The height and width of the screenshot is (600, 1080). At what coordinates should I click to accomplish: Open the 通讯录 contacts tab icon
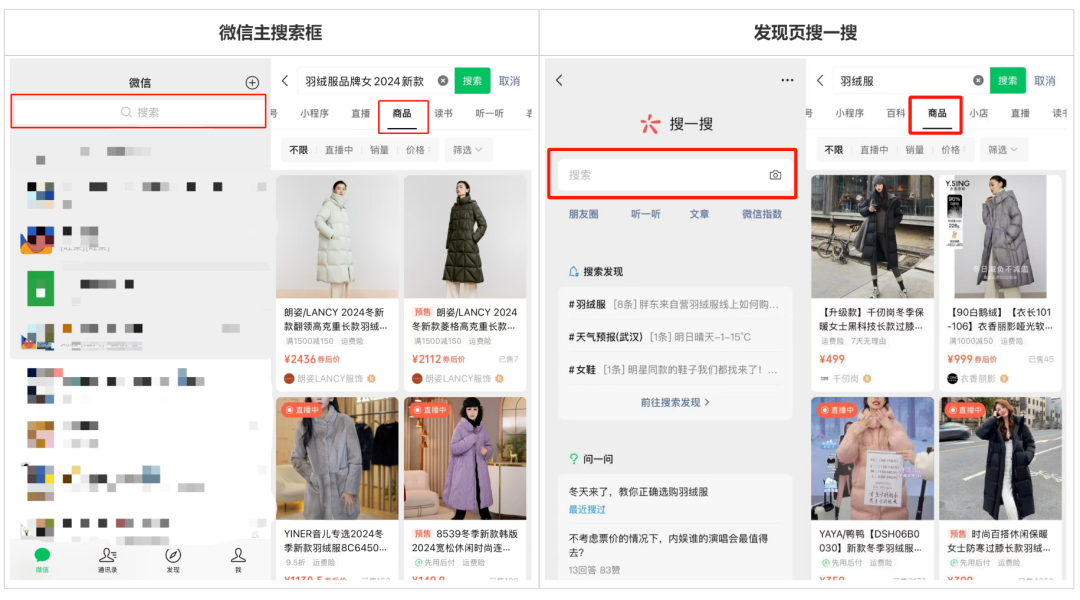107,558
